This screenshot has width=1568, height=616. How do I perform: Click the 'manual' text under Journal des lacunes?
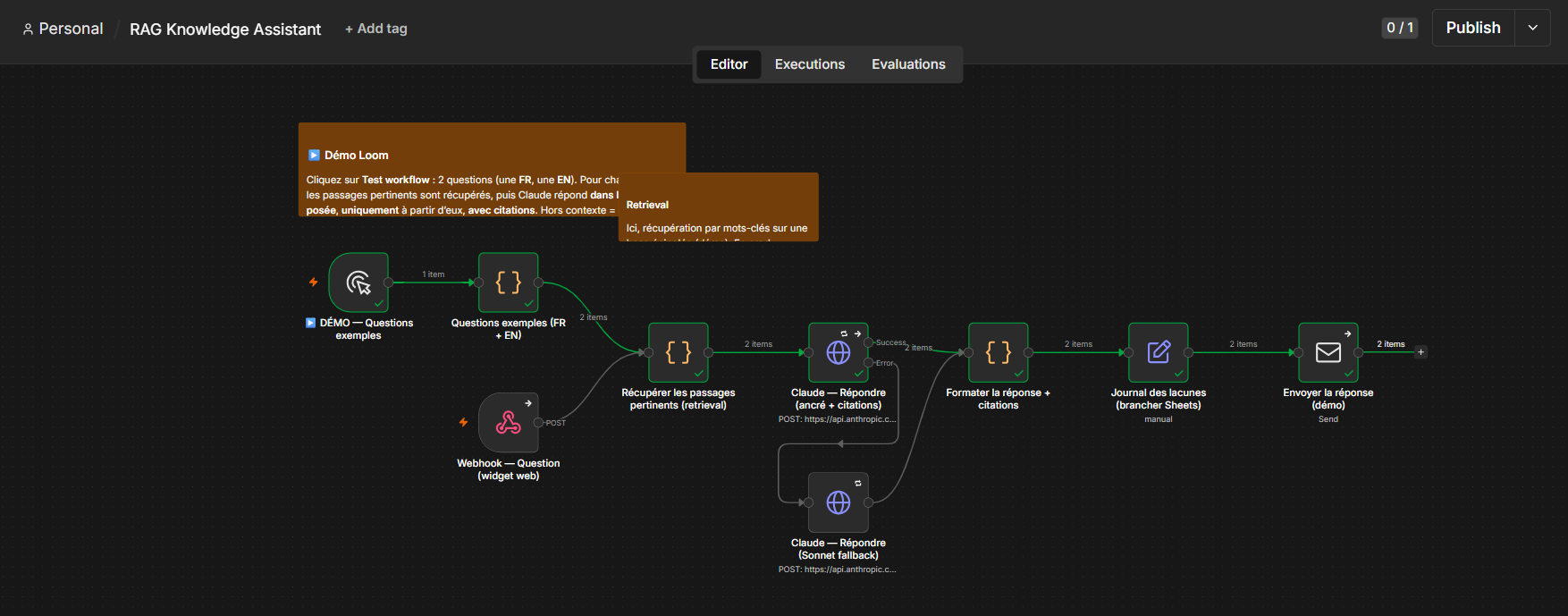tap(1159, 419)
